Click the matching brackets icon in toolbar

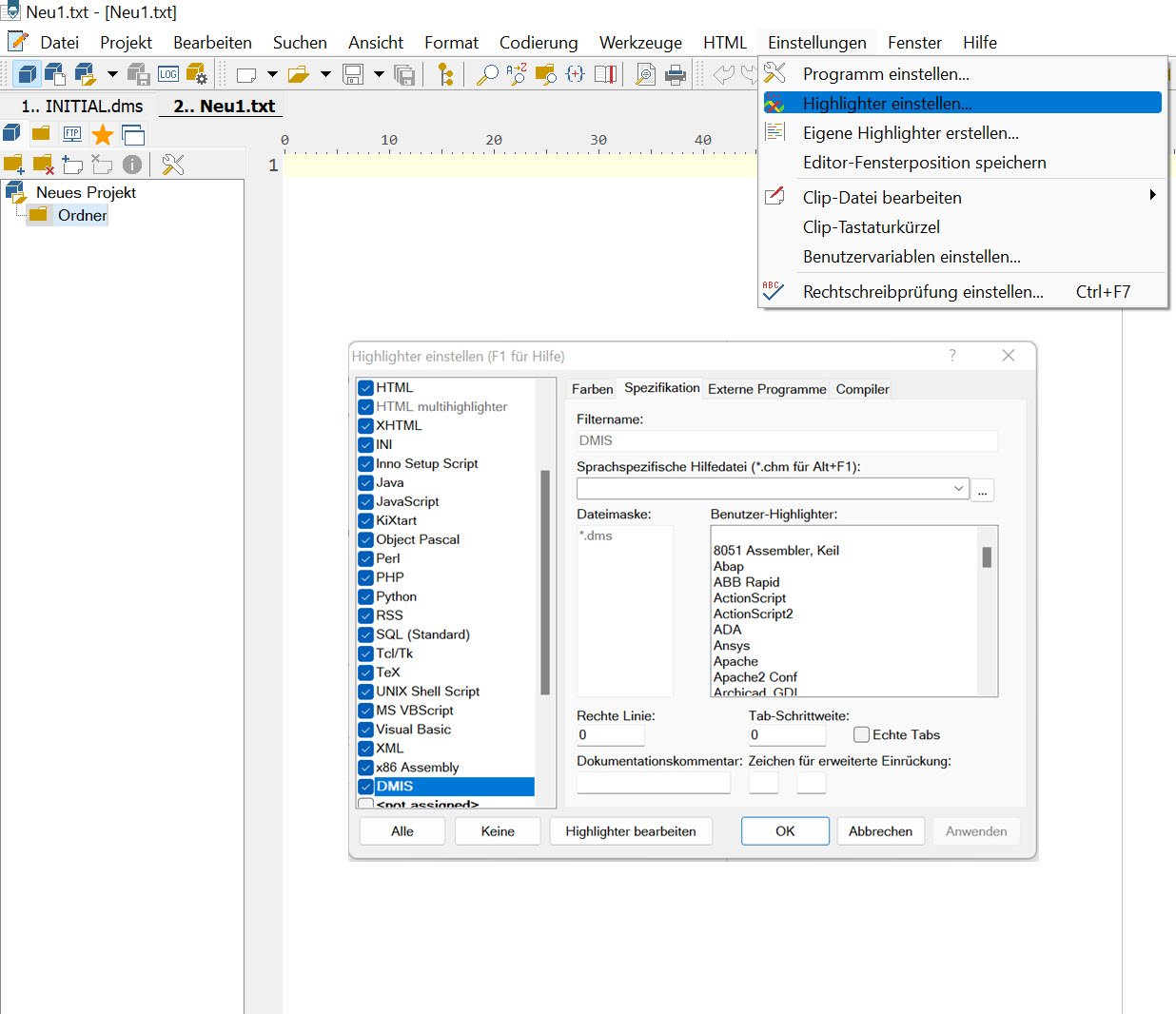[576, 74]
